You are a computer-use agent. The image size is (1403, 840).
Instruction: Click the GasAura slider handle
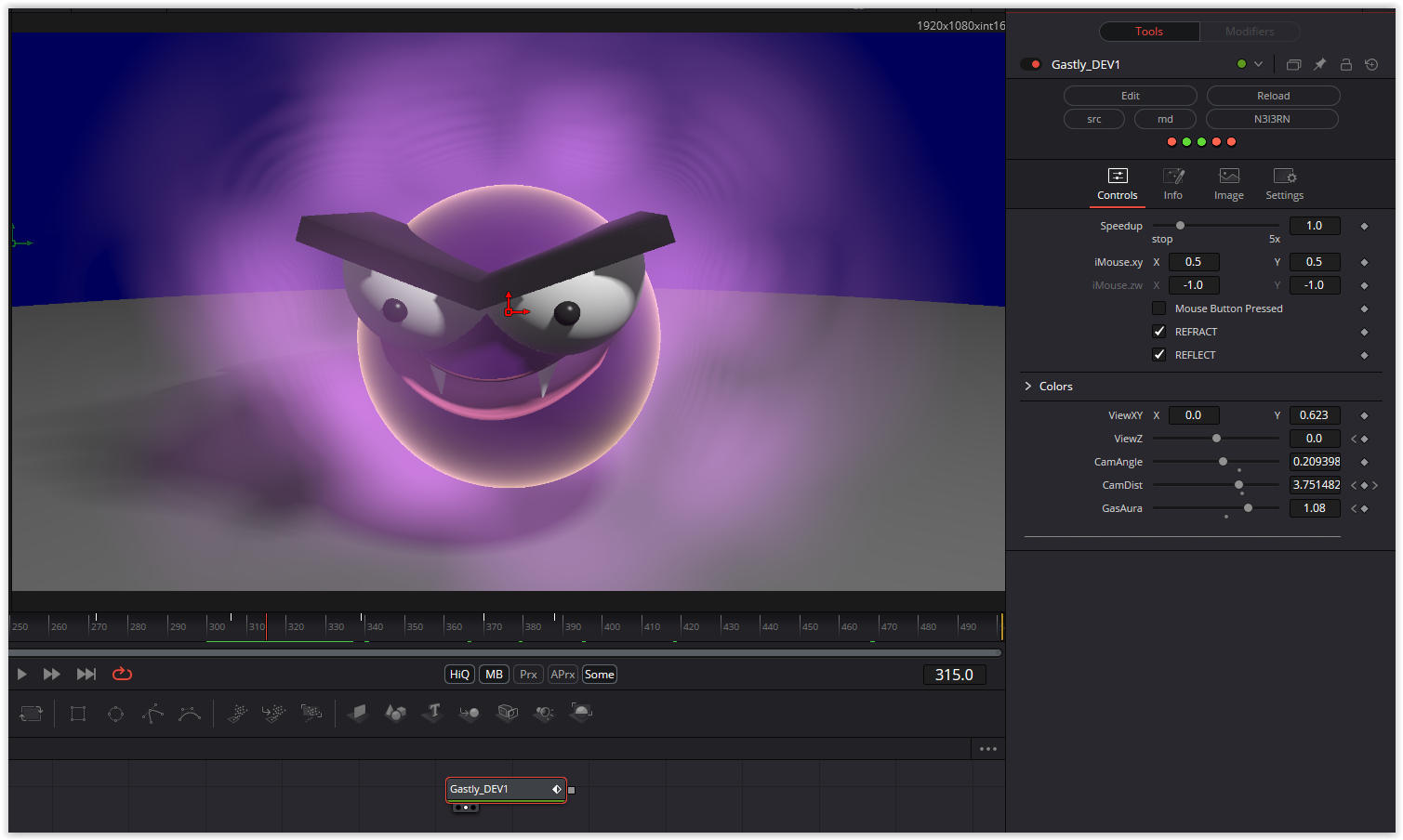1248,508
